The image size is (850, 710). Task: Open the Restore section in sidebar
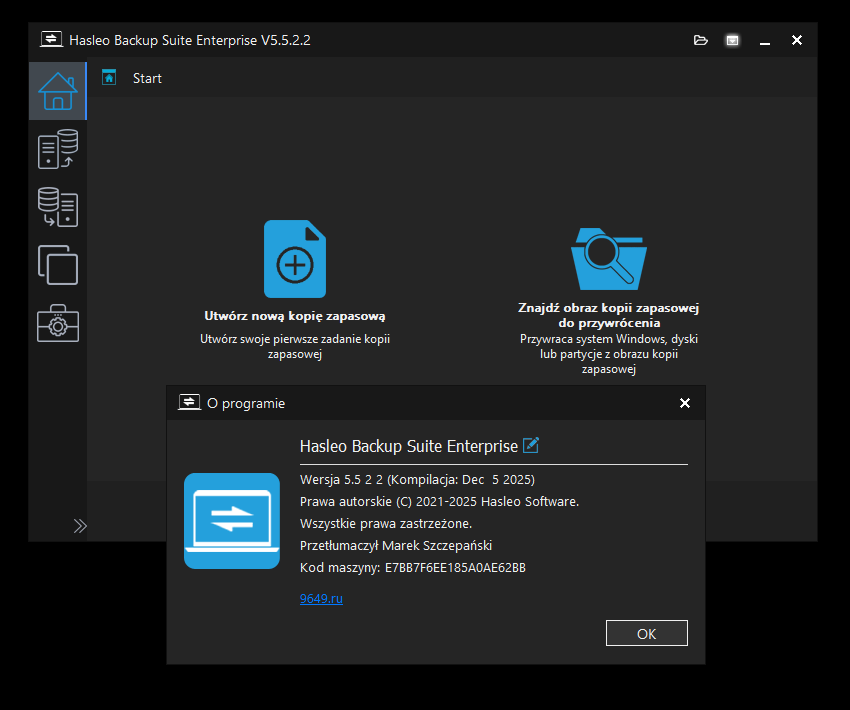[x=57, y=207]
